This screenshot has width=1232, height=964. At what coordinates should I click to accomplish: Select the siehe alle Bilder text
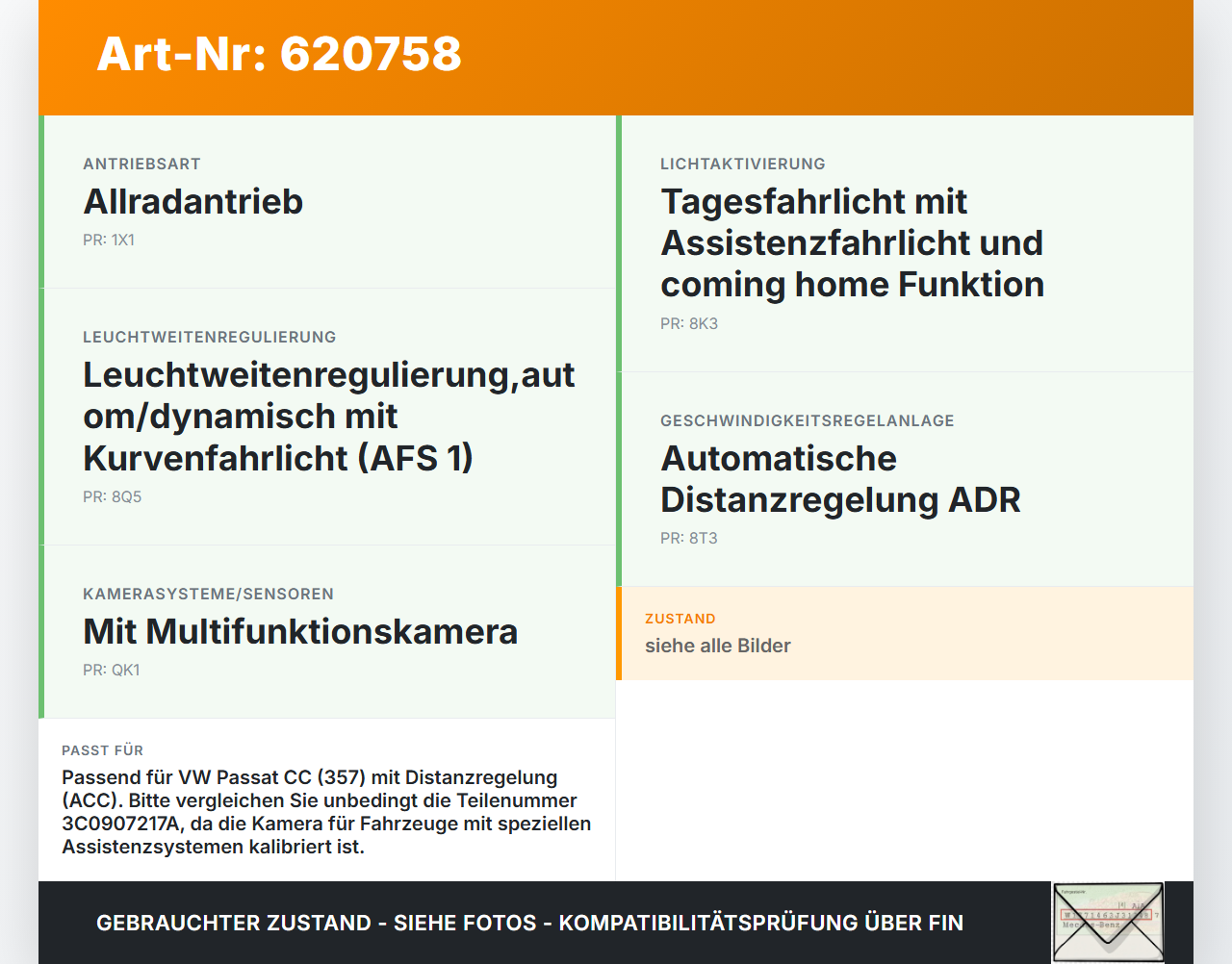pos(718,646)
